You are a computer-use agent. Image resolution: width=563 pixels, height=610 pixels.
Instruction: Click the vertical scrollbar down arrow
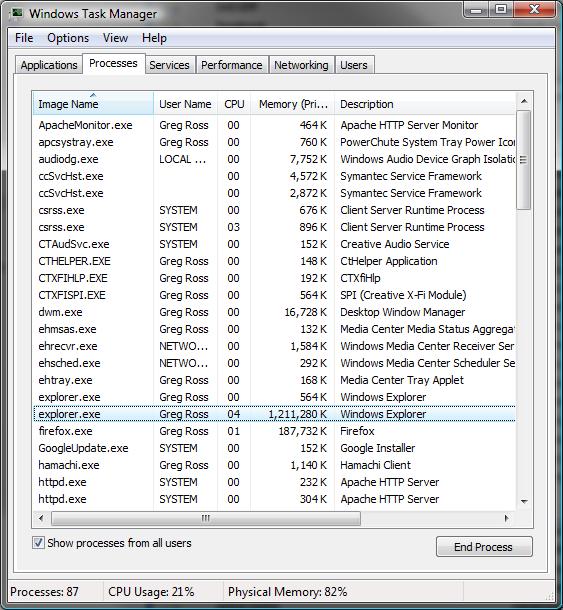tap(524, 501)
